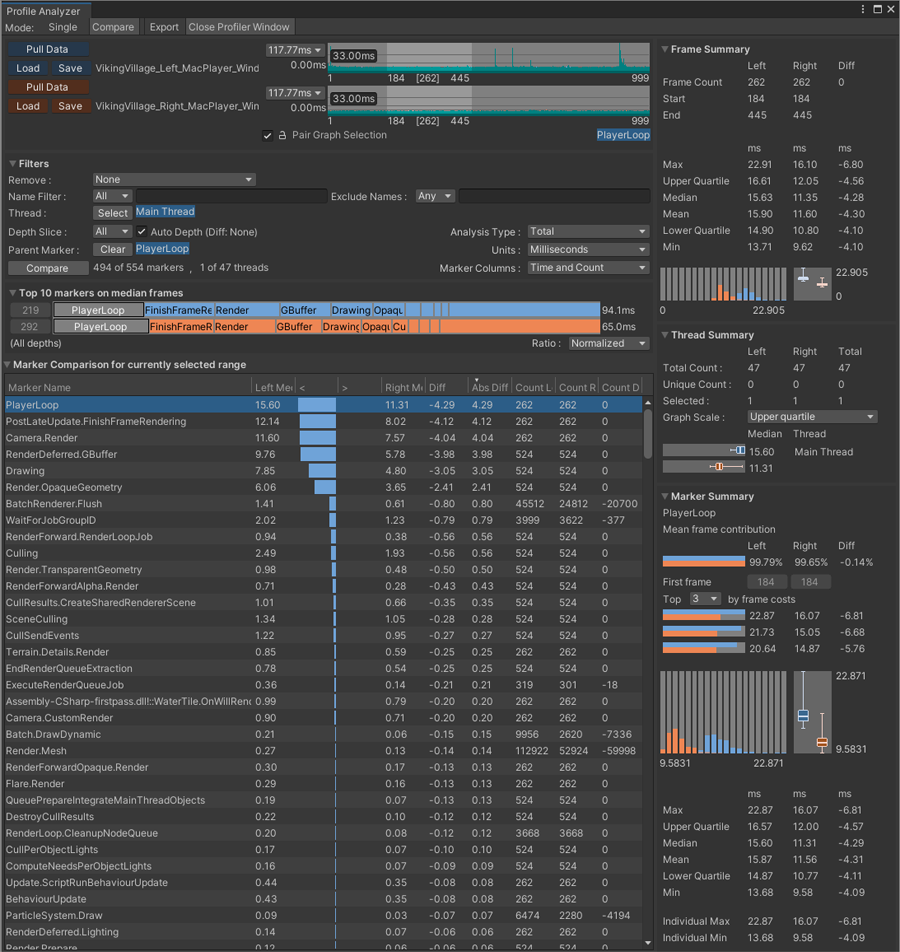The height and width of the screenshot is (952, 900).
Task: Change the Analysis Type from Total
Action: pyautogui.click(x=588, y=230)
